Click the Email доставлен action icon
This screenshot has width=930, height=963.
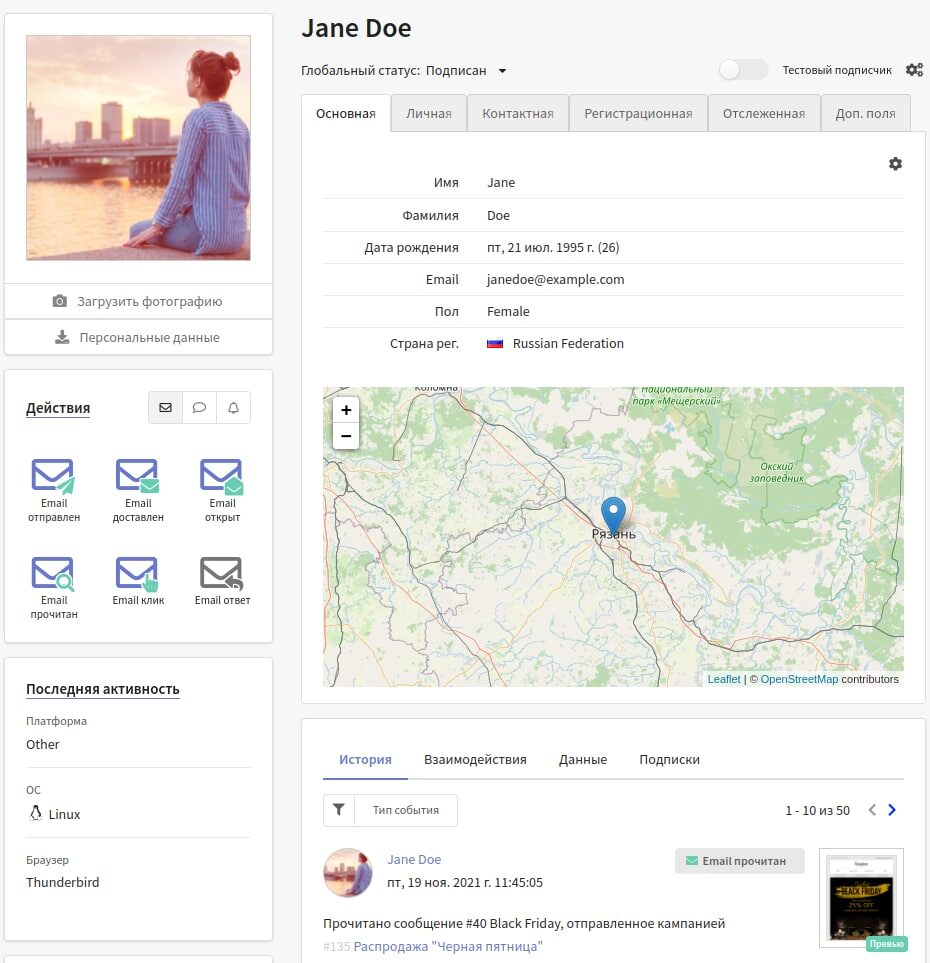[x=138, y=476]
